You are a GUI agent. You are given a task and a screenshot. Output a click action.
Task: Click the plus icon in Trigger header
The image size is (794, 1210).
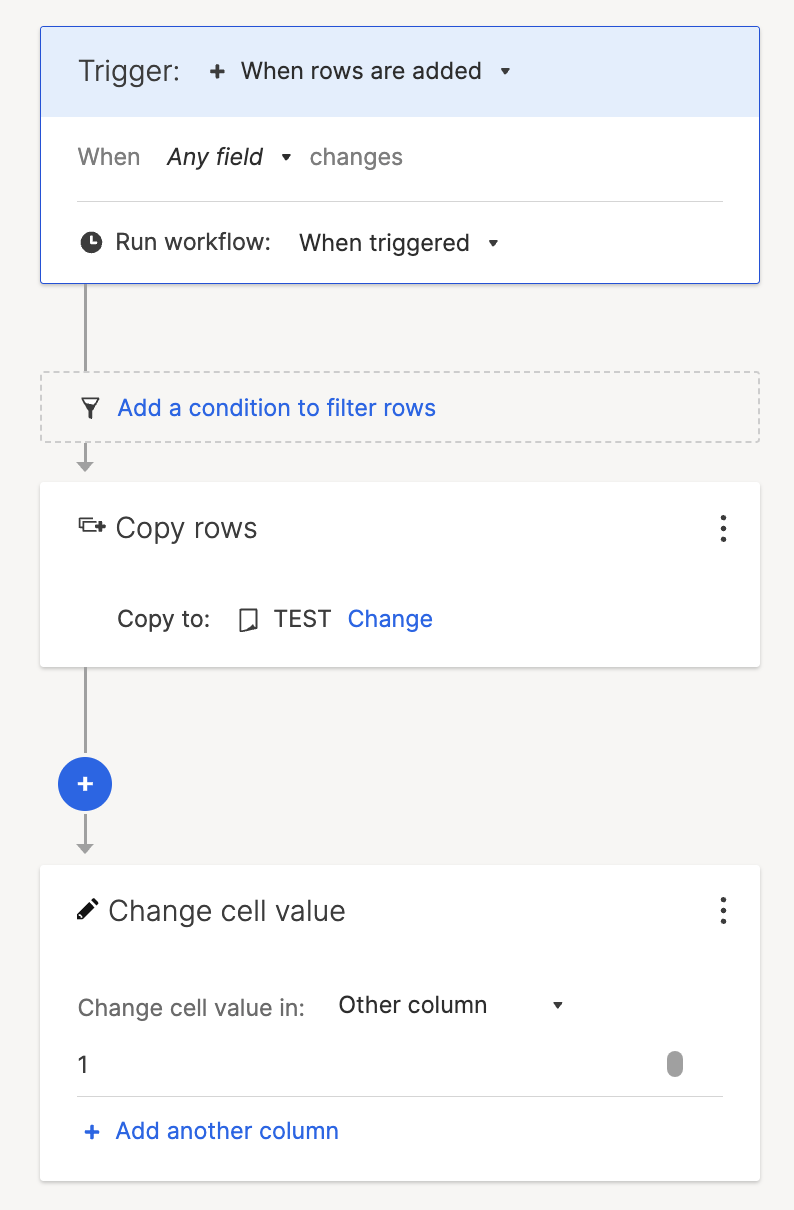217,71
